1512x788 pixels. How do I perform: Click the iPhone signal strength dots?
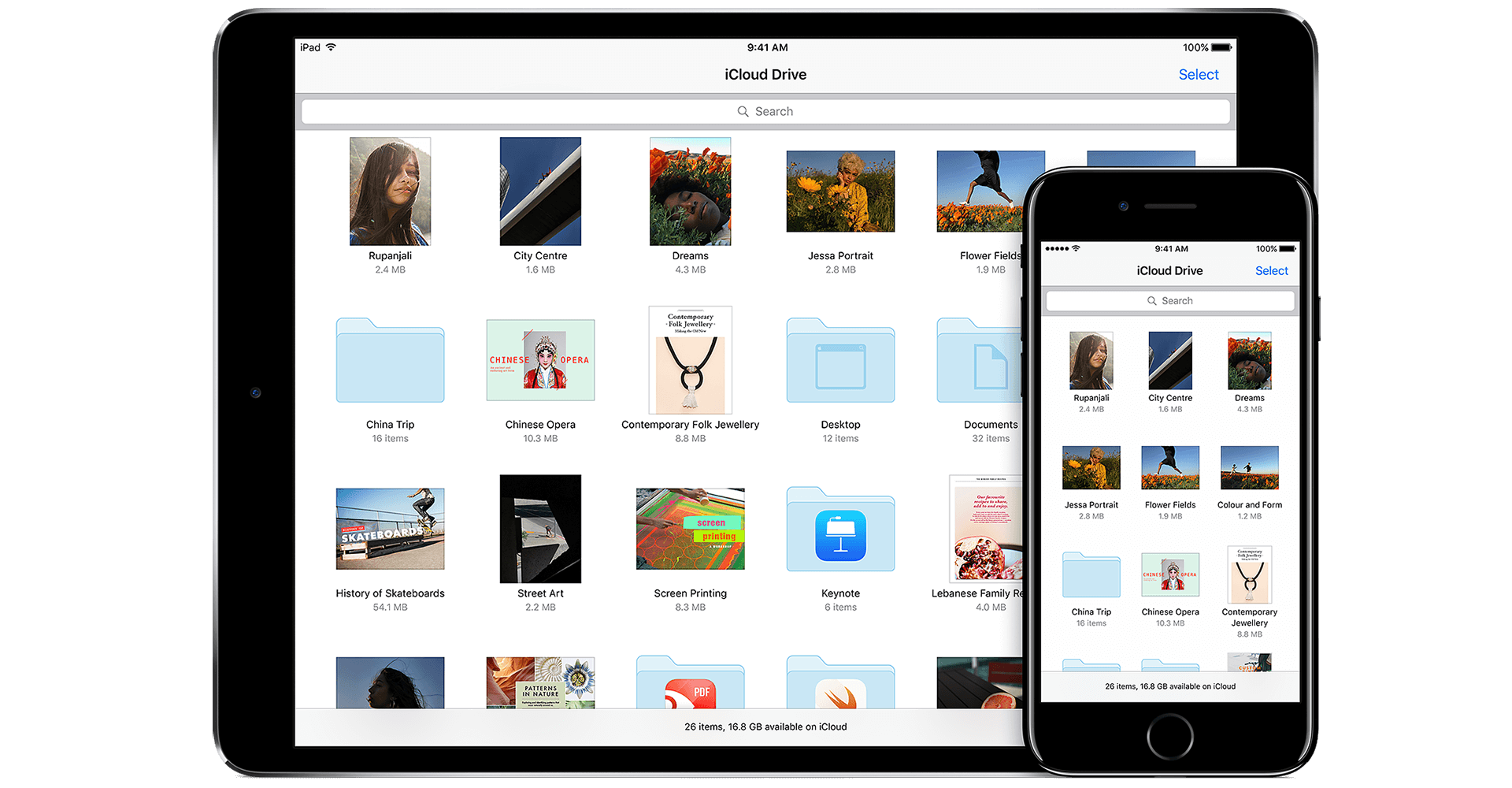point(1057,249)
